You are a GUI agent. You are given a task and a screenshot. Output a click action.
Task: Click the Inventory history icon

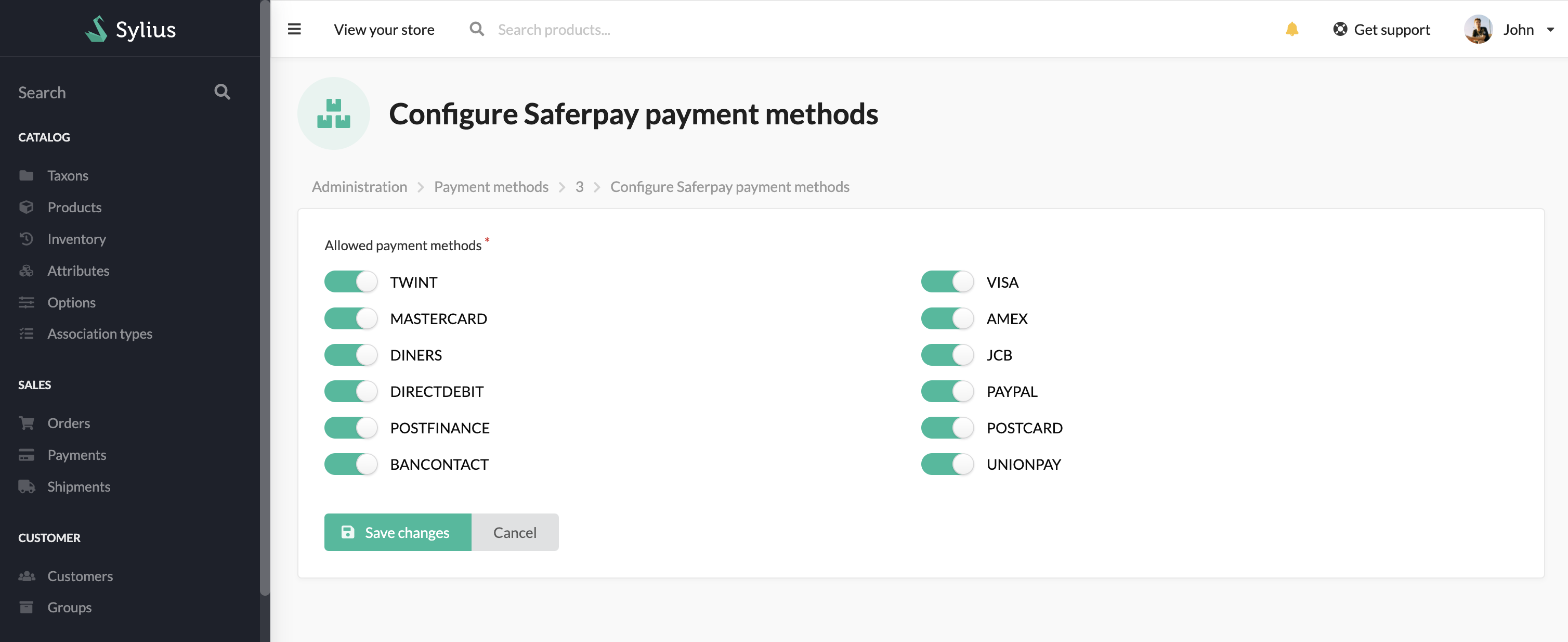26,239
